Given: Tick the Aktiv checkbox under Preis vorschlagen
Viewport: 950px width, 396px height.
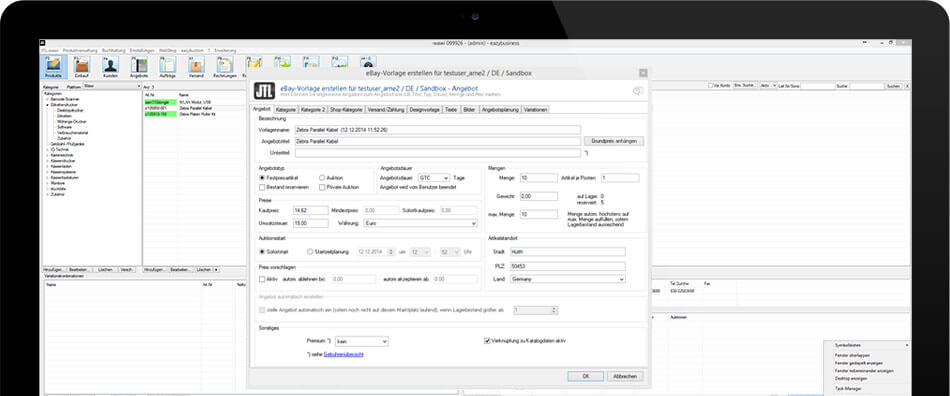Looking at the screenshot, I should (262, 279).
